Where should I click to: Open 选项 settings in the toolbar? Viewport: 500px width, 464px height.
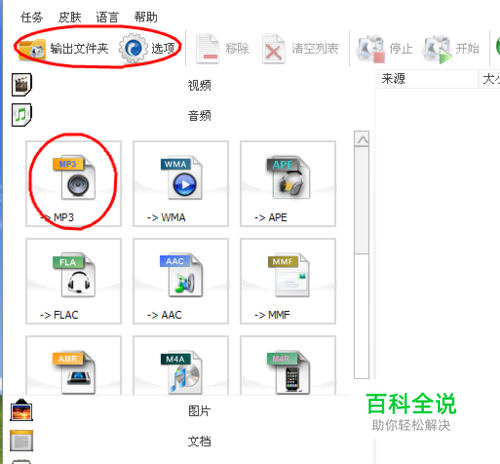[147, 49]
